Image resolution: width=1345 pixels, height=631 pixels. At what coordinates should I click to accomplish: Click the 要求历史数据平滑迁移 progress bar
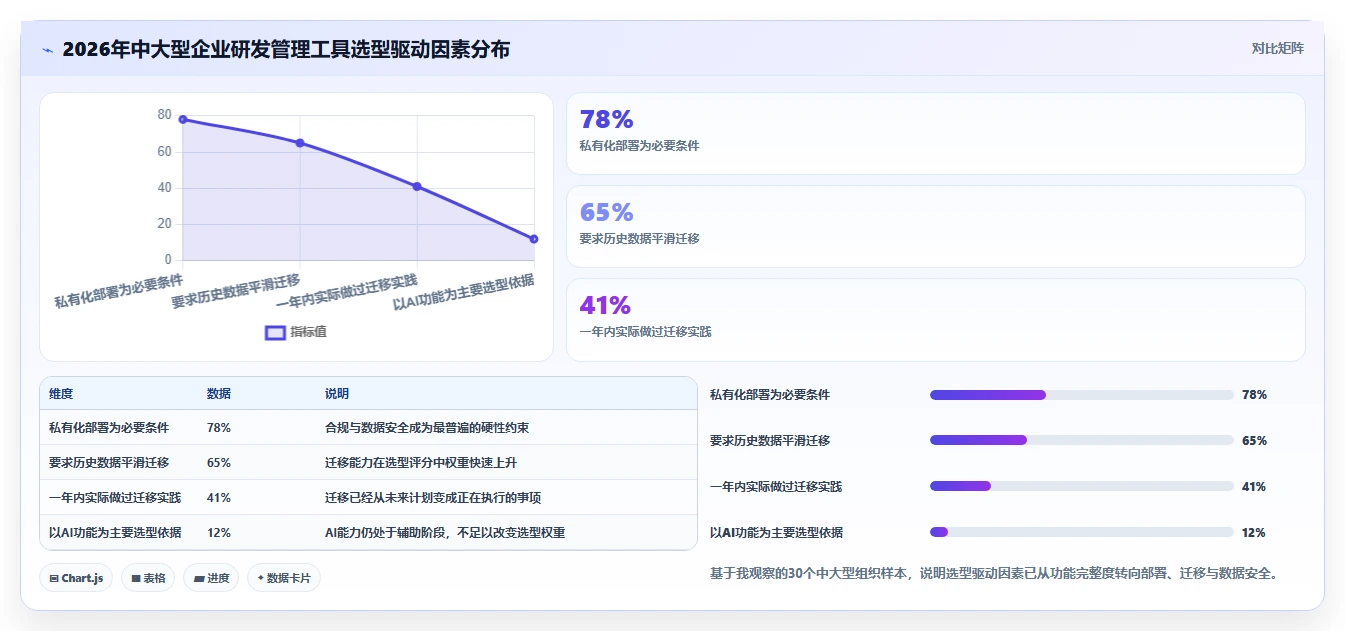(1081, 440)
